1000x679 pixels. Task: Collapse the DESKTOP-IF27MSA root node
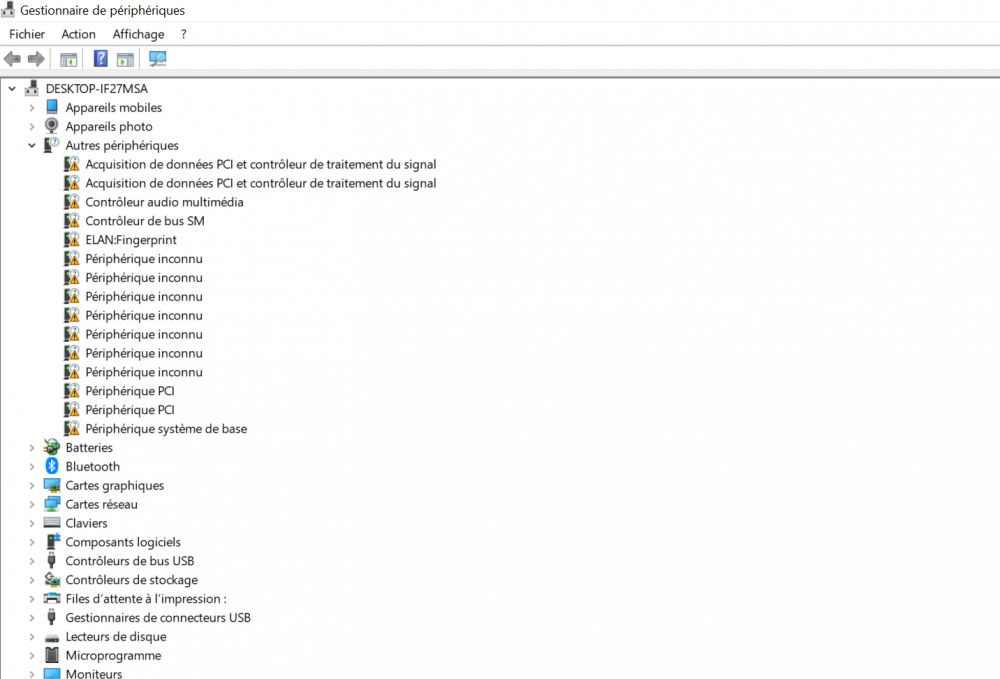[x=12, y=88]
